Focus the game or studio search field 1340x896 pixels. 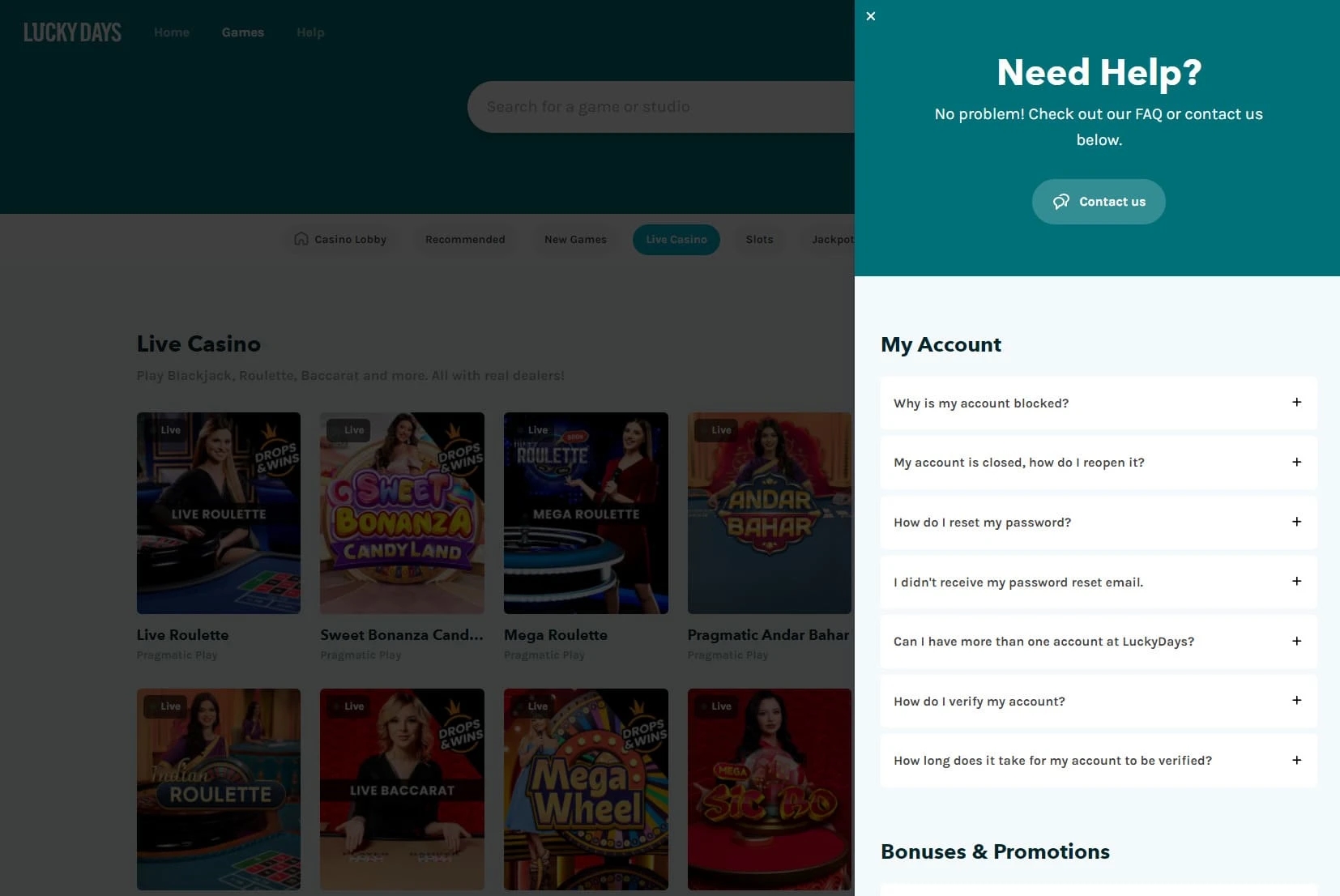coord(661,107)
